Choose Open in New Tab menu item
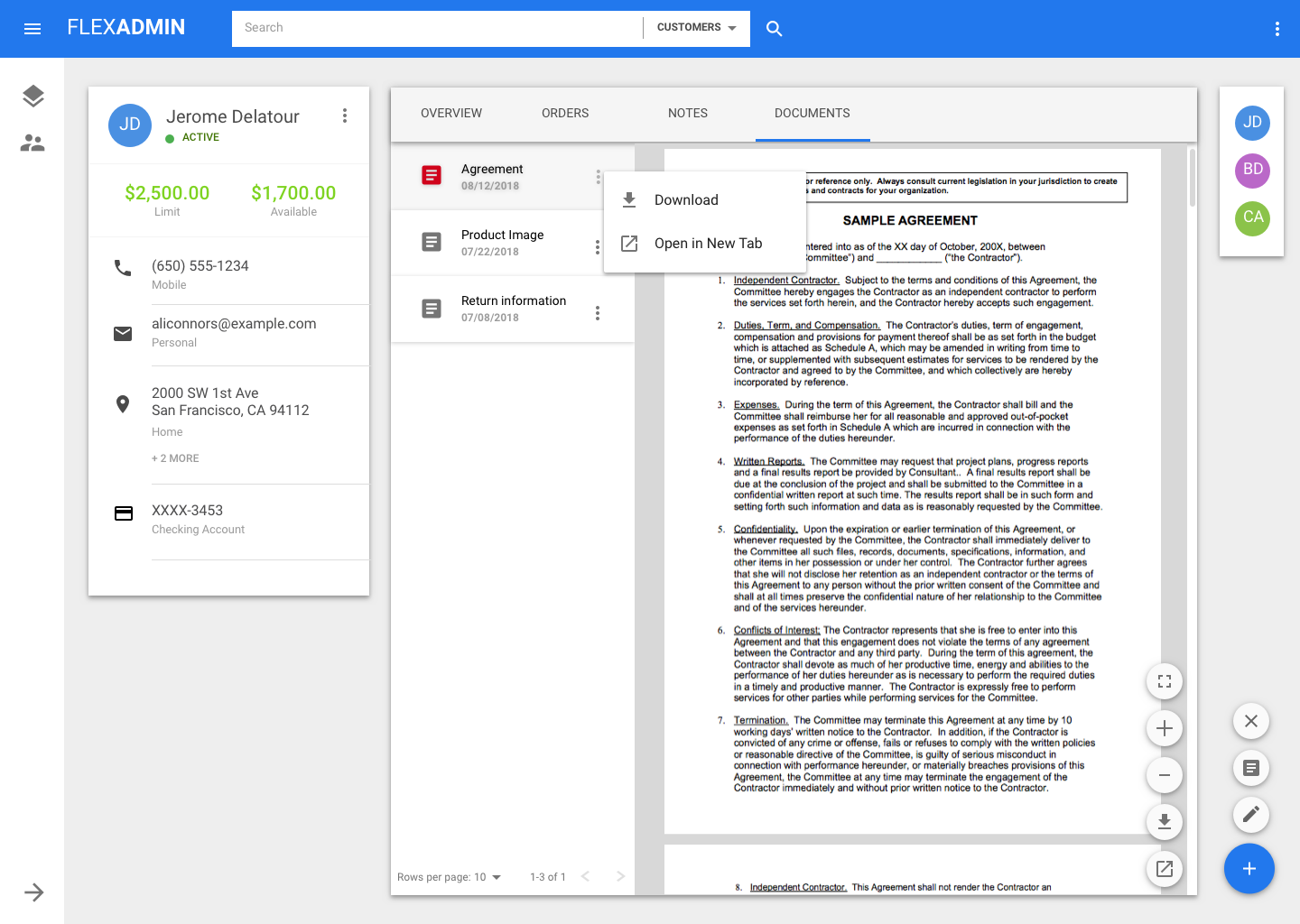This screenshot has height=924, width=1300. (708, 244)
